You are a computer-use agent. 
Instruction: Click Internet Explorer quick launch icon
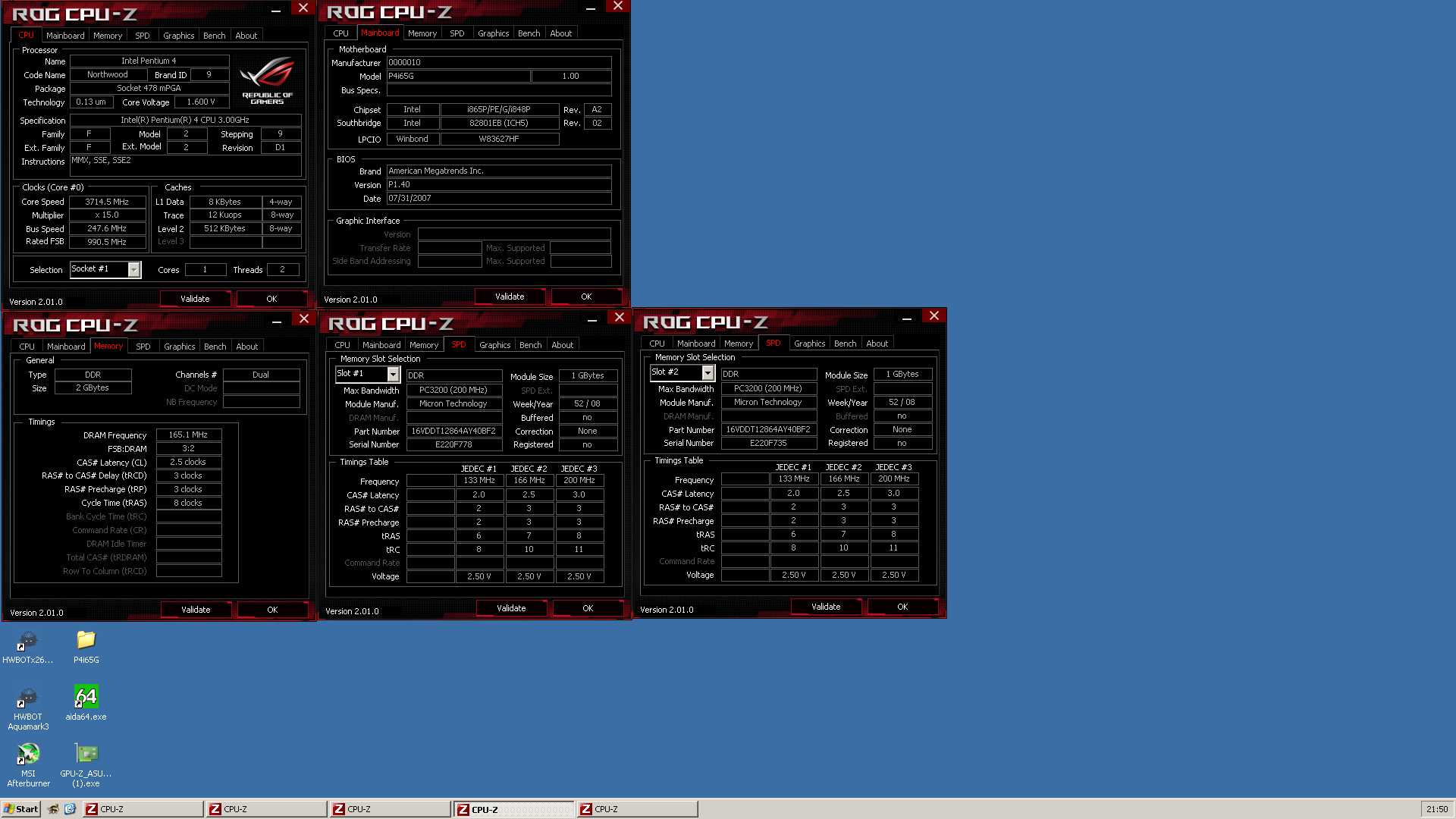point(70,809)
